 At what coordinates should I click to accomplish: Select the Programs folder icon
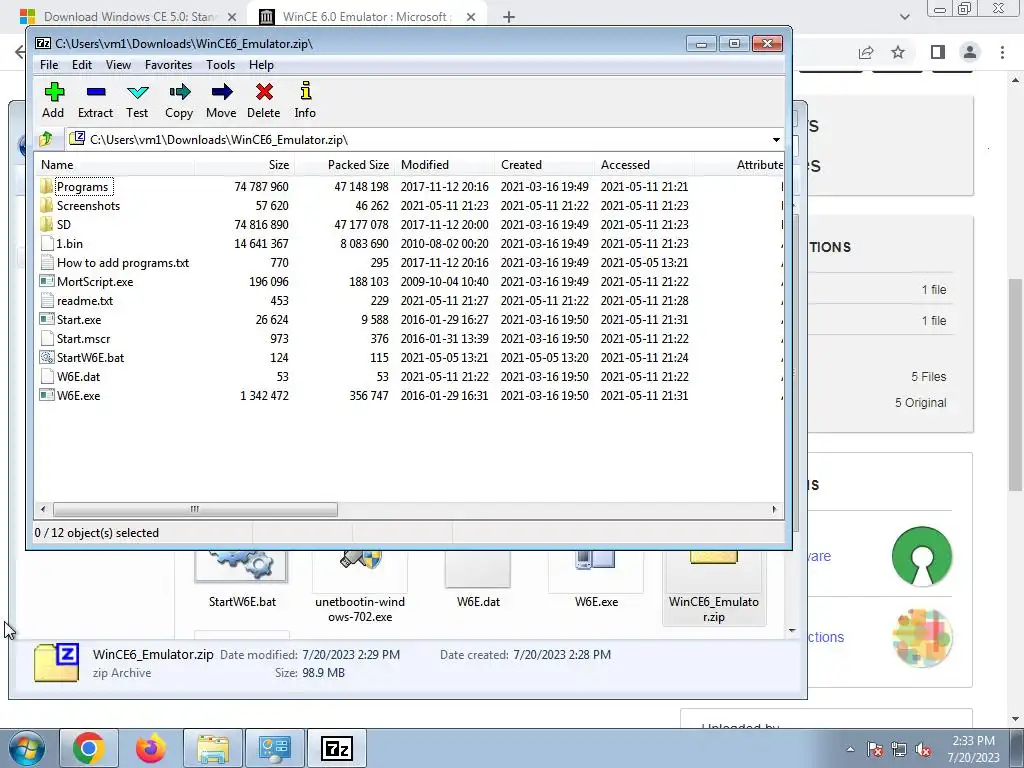tap(46, 187)
